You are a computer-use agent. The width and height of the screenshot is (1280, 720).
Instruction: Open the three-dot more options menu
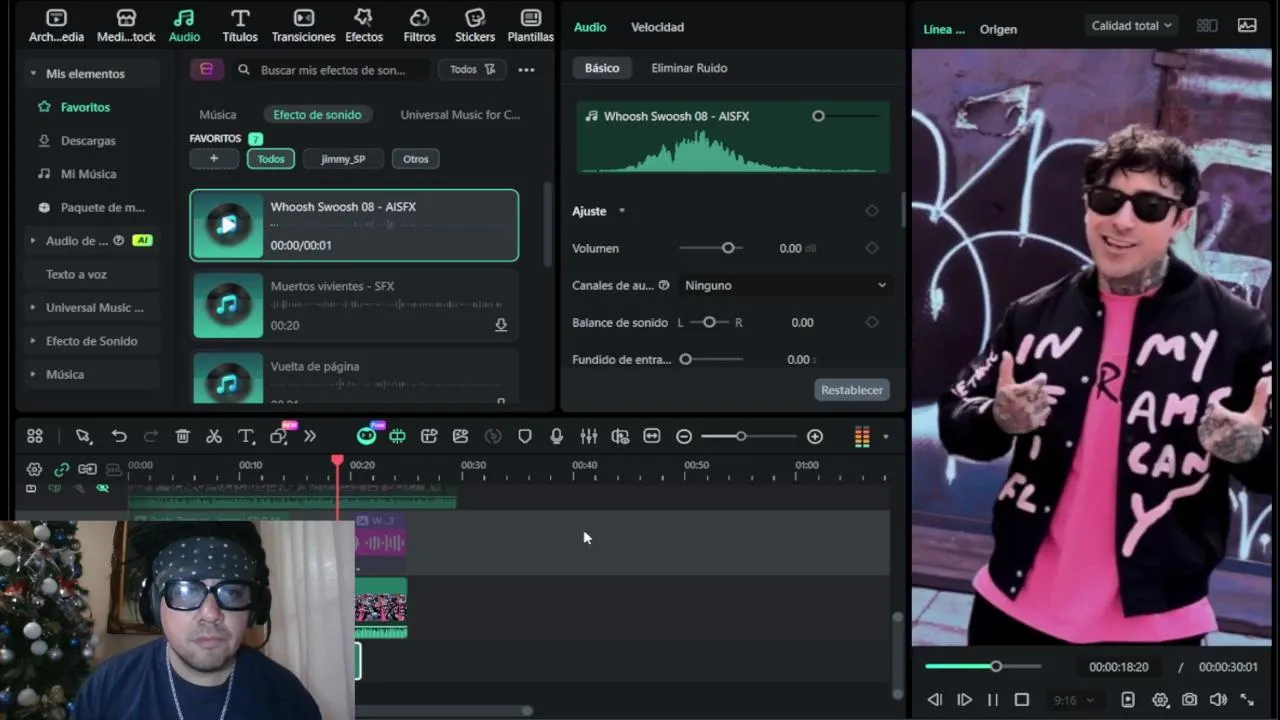(x=526, y=70)
